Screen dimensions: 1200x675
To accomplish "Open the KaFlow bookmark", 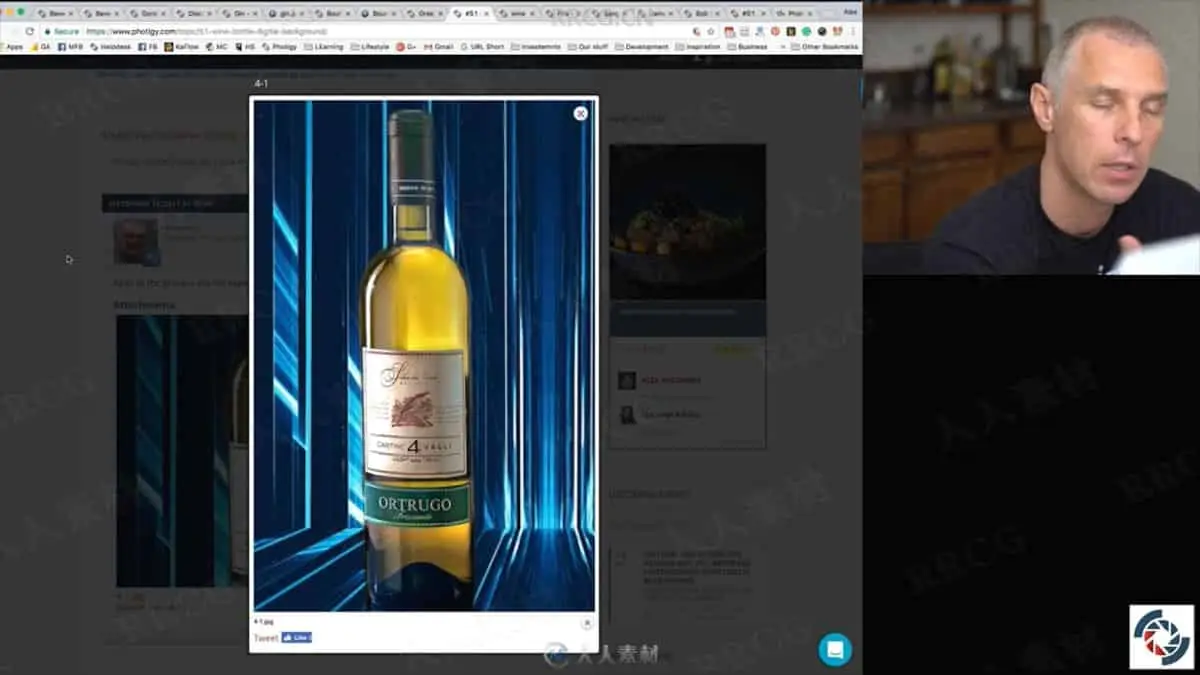I will 181,47.
